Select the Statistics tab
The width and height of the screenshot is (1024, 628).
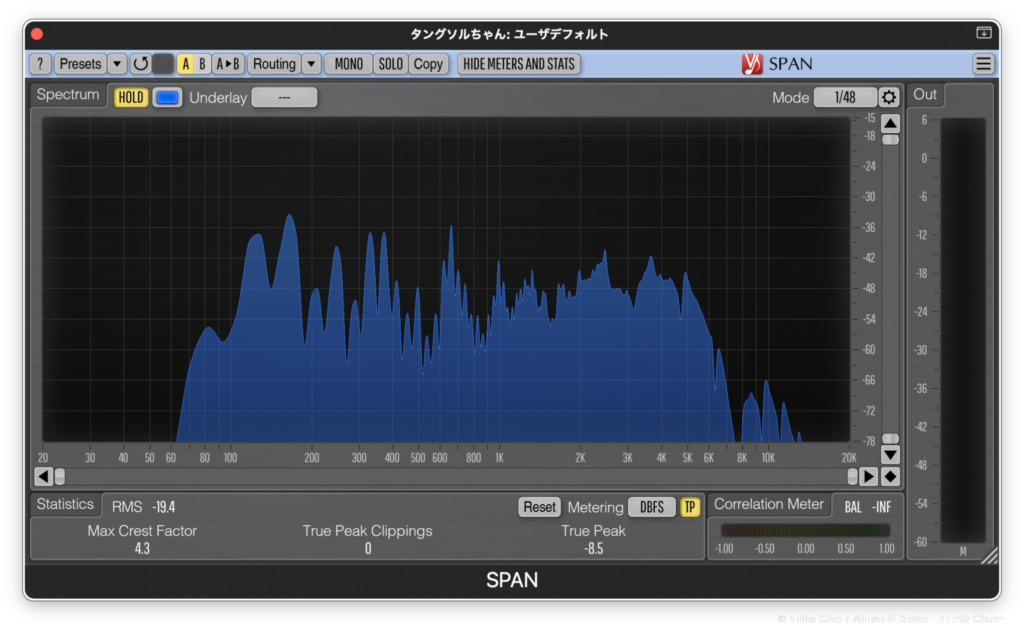coord(65,504)
